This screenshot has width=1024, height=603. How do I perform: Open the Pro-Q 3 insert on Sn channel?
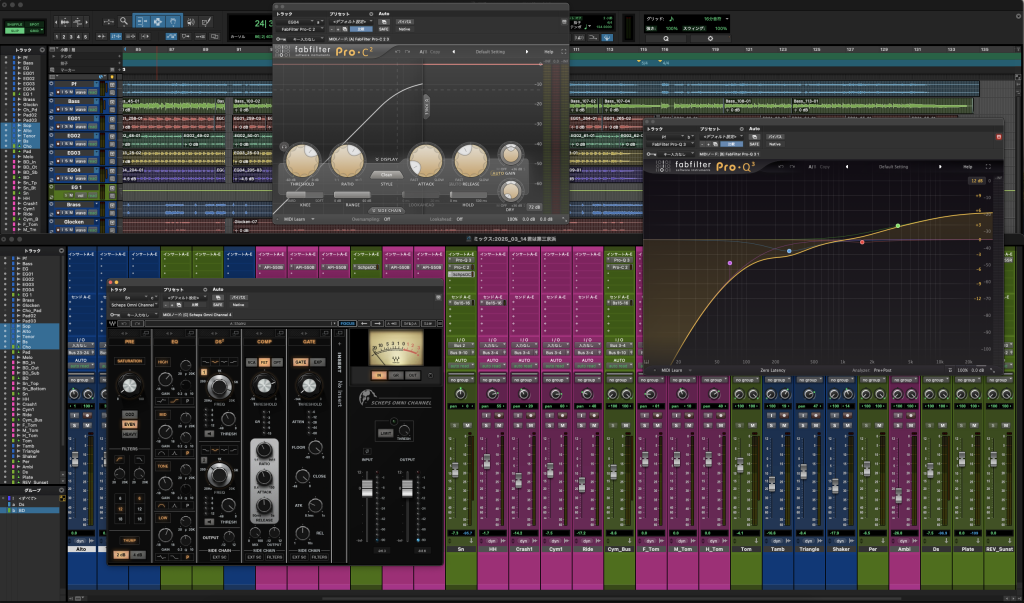(x=461, y=260)
